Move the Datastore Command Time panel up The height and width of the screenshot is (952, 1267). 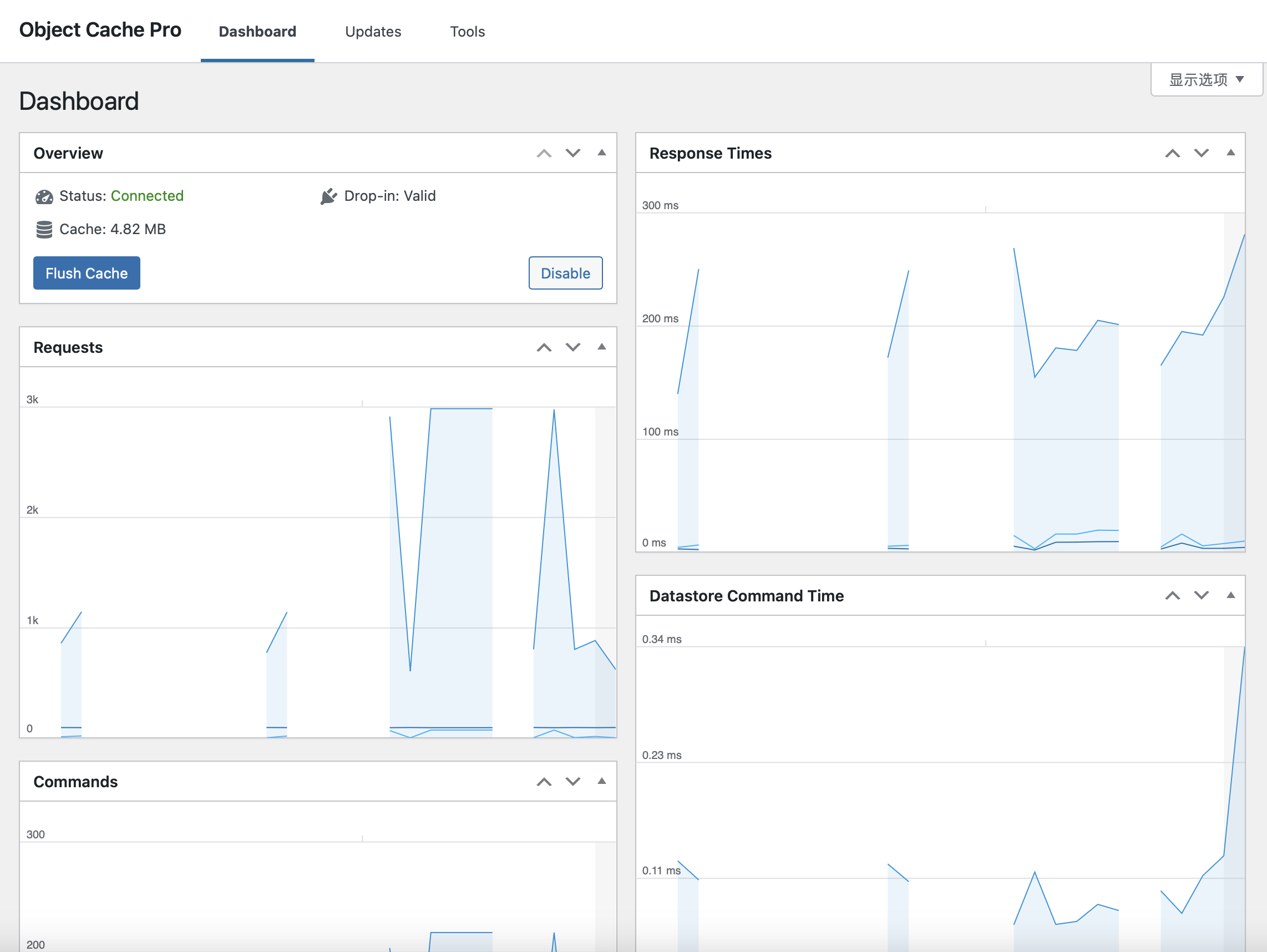click(x=1173, y=595)
